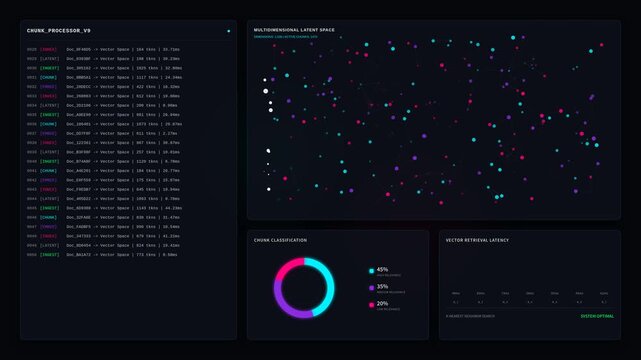641x360 pixels.
Task: Select log row 0028 tagged INDEX
Action: click(x=103, y=49)
